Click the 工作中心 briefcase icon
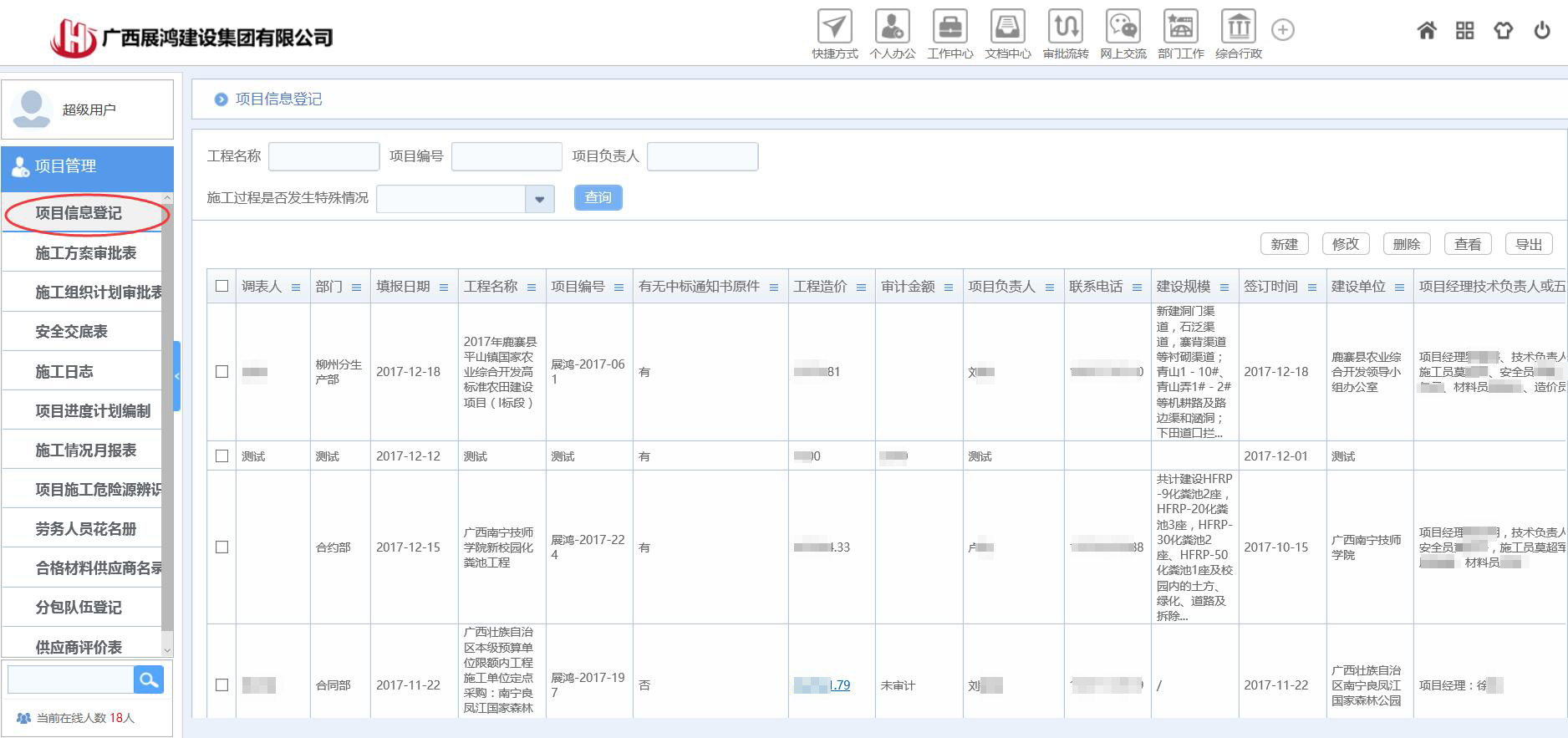Viewport: 1568px width, 738px height. [949, 28]
